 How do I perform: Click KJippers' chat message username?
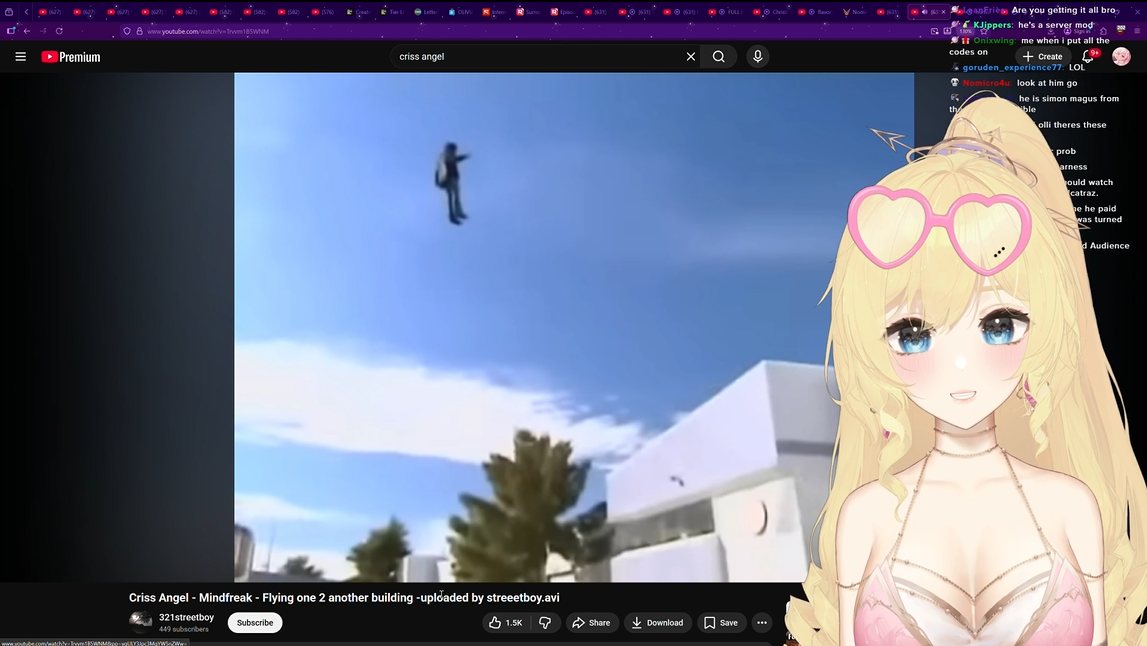point(993,25)
